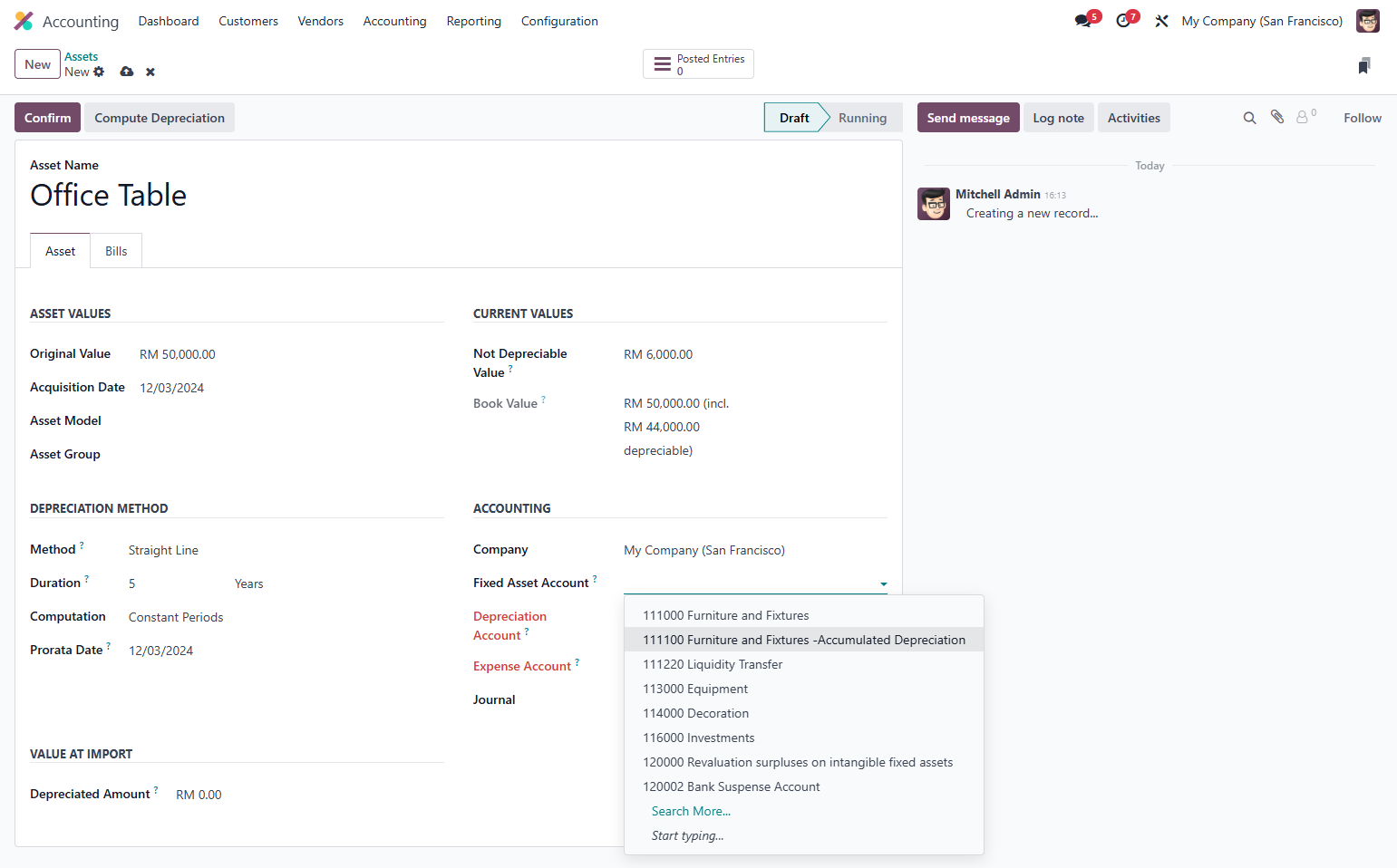The height and width of the screenshot is (868, 1397).
Task: Click the Office Table asset name field
Action: pos(459,196)
